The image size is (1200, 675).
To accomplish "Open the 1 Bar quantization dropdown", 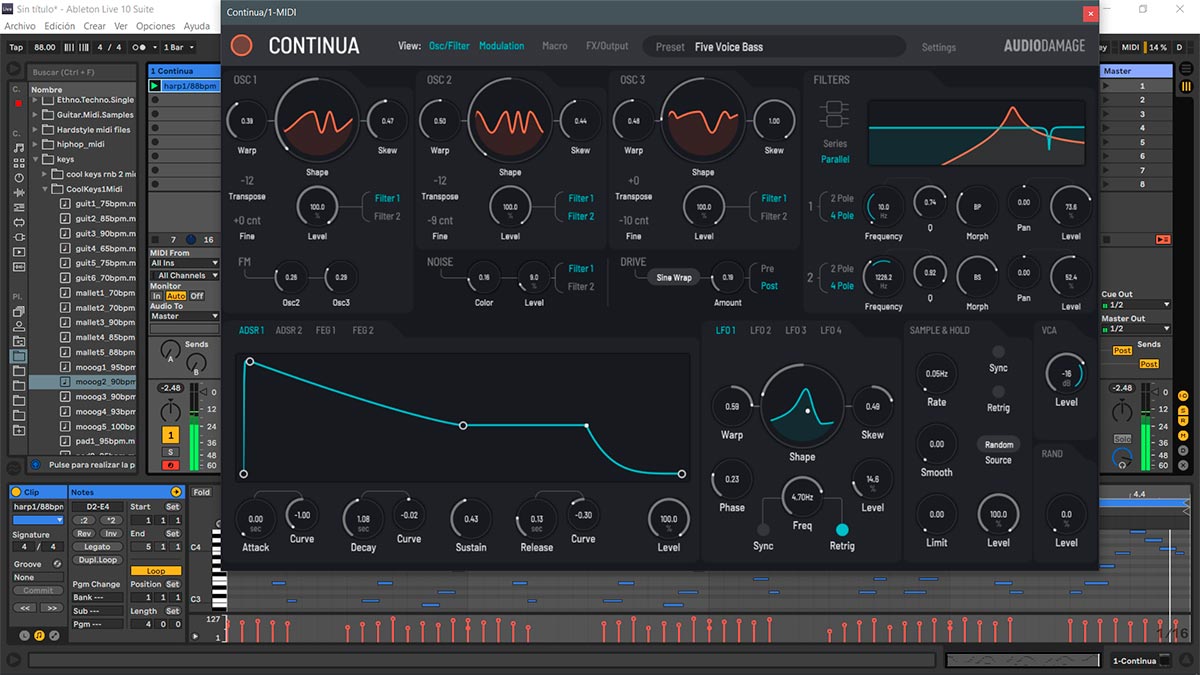I will (x=178, y=47).
